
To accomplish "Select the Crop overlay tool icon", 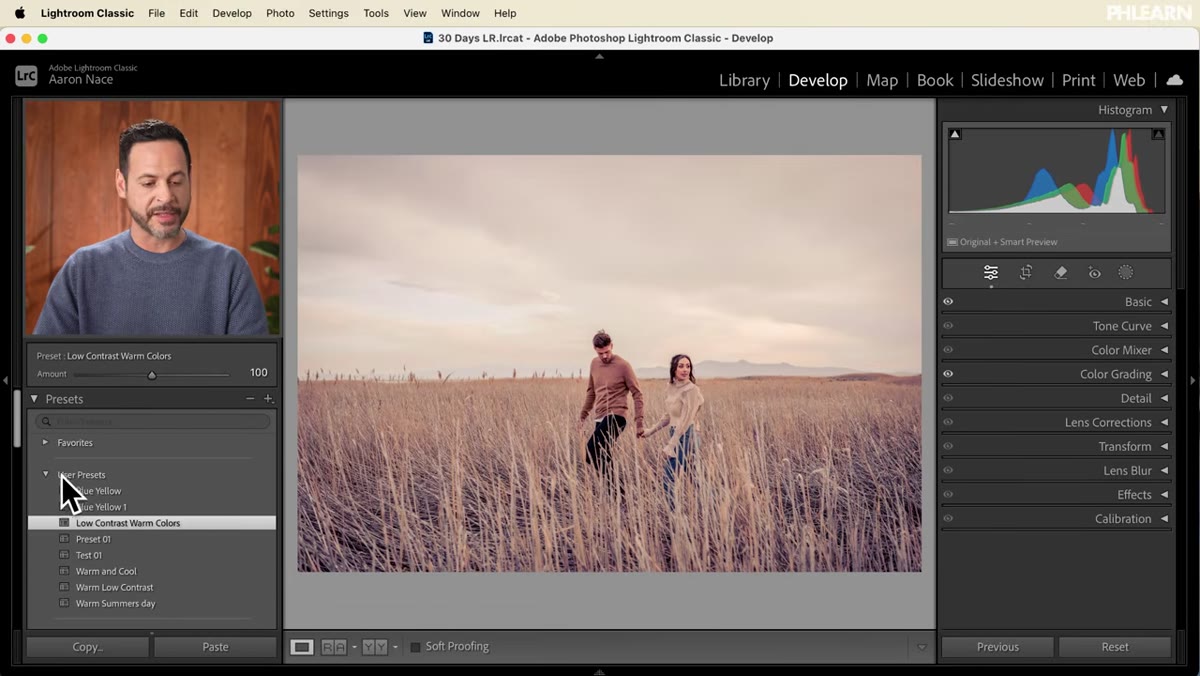I will 1026,273.
